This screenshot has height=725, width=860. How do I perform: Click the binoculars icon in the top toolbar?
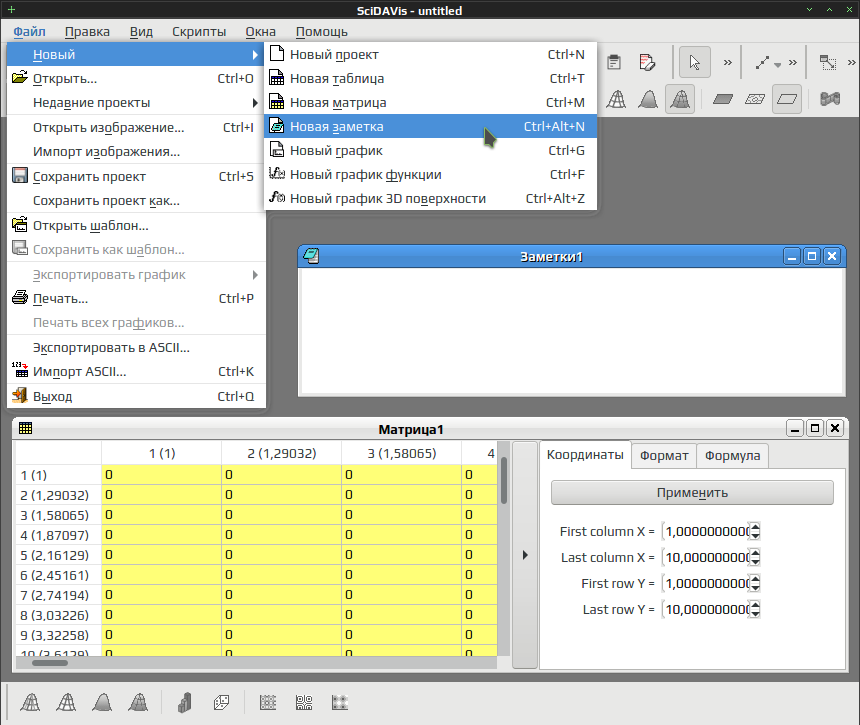(830, 99)
